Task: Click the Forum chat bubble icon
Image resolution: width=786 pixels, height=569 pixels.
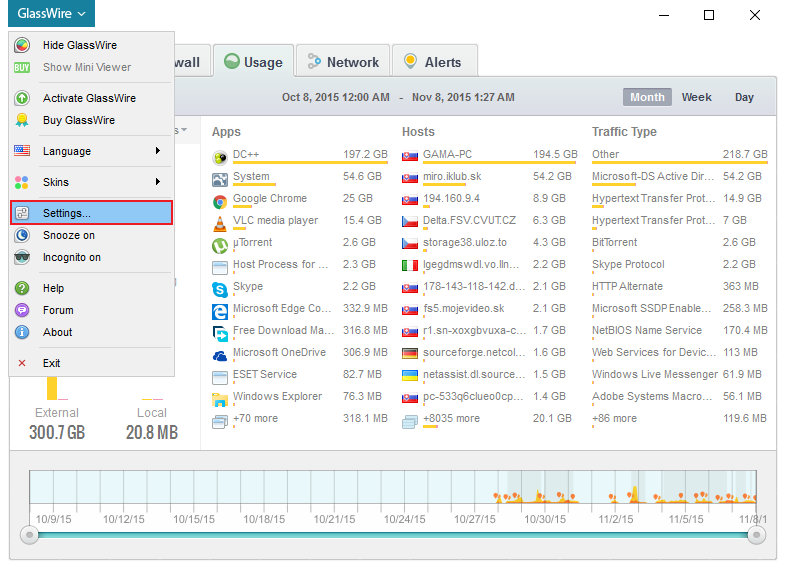Action: 22,310
